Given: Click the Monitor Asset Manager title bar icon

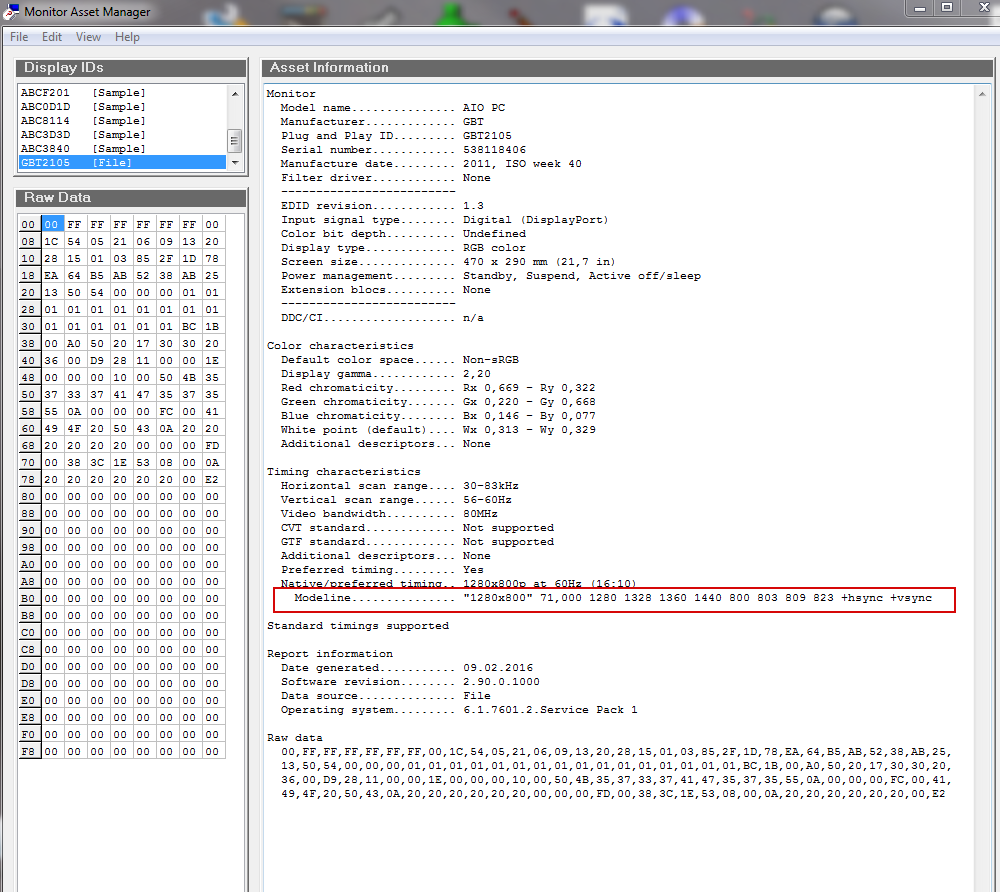Looking at the screenshot, I should [x=11, y=12].
